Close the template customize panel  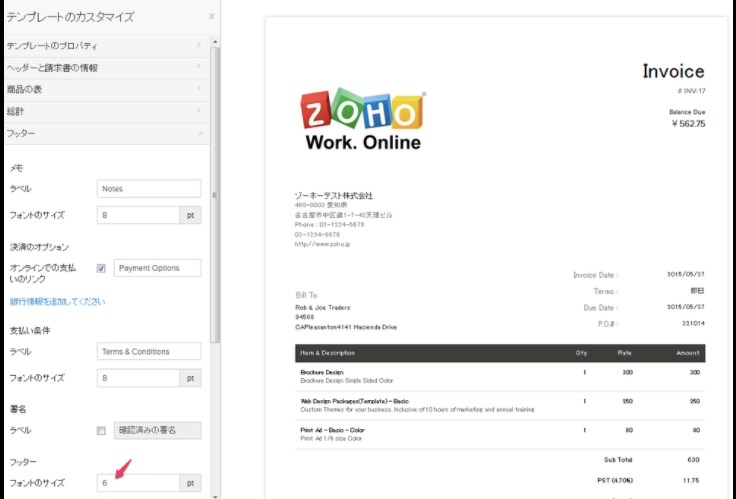click(211, 16)
